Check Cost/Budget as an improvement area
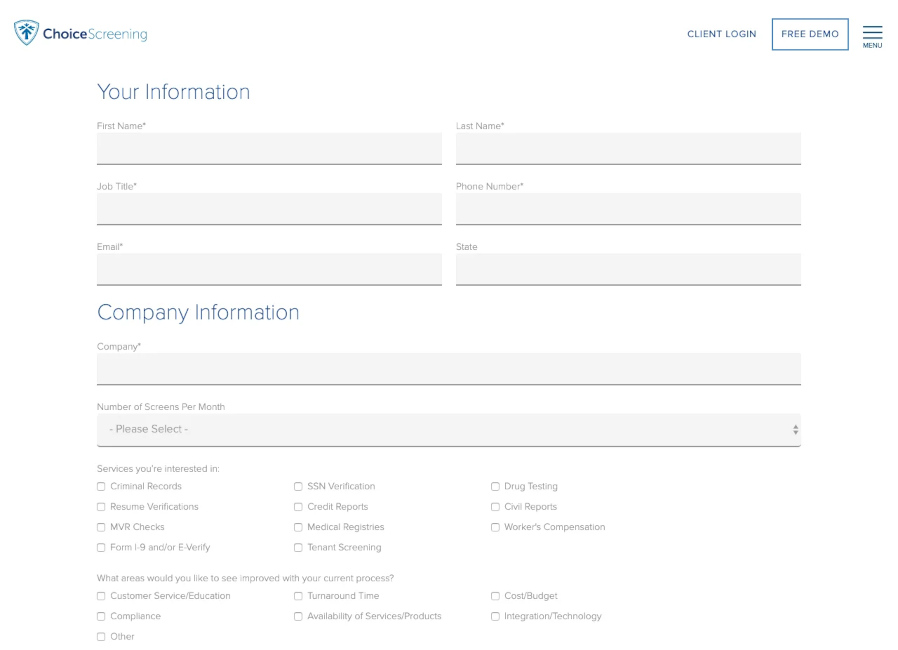898x650 pixels. click(x=495, y=595)
